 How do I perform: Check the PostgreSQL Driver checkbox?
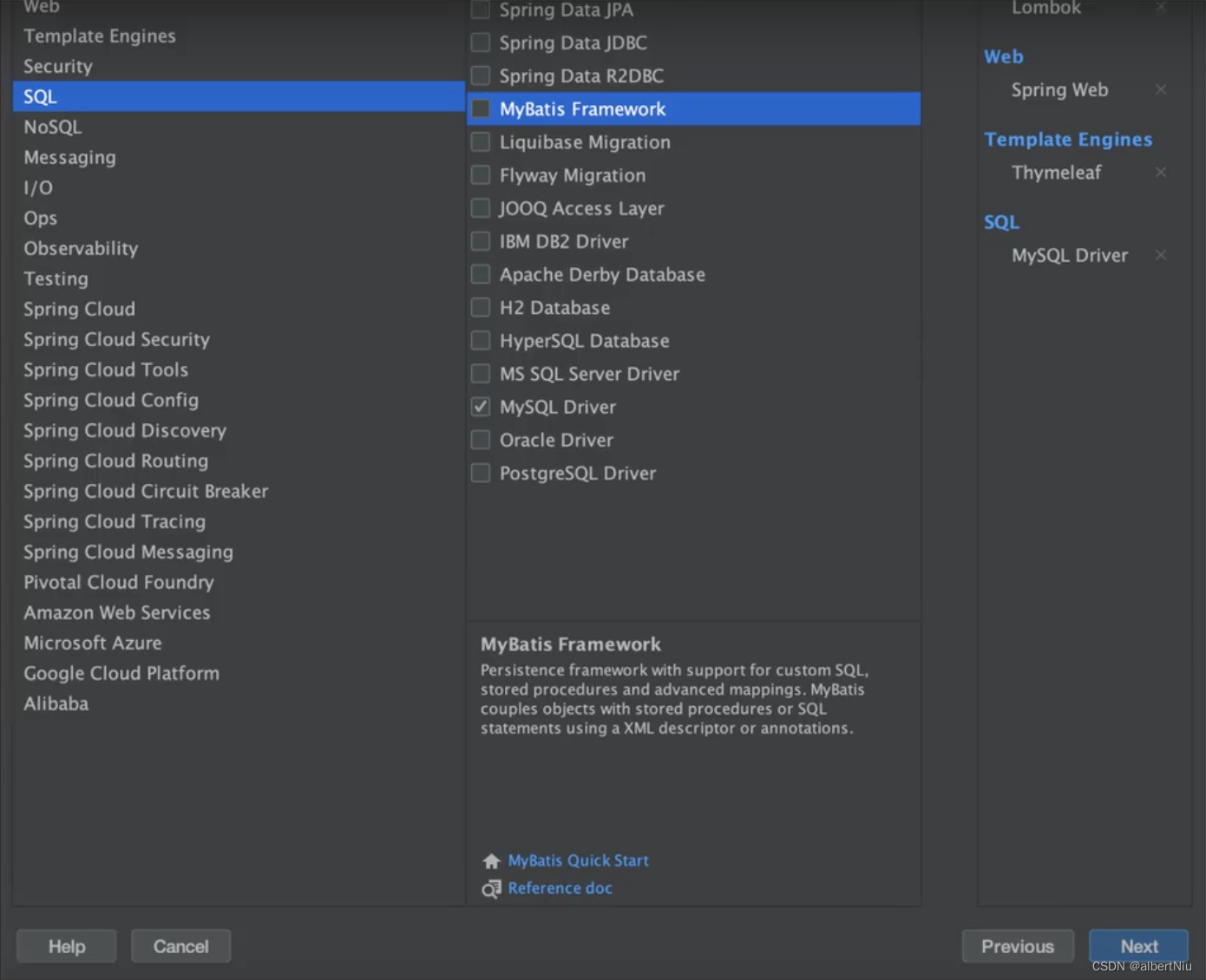pyautogui.click(x=481, y=474)
